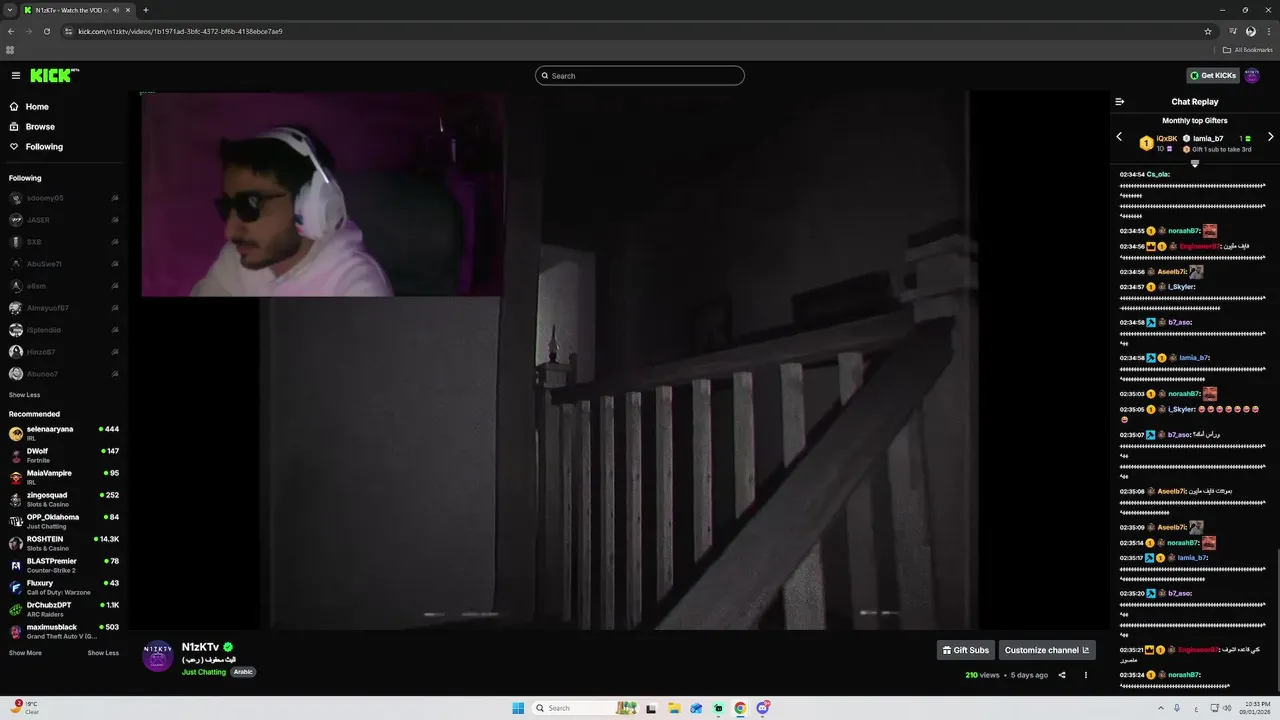Click norahB7 username at 02:34:55
This screenshot has width=1280, height=720.
[1184, 231]
